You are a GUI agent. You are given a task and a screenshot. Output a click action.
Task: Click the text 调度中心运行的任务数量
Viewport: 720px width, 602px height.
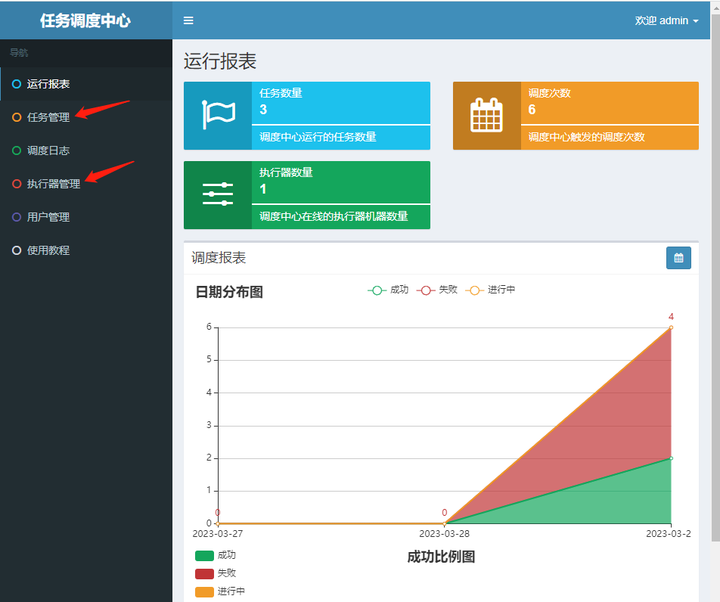(x=318, y=137)
